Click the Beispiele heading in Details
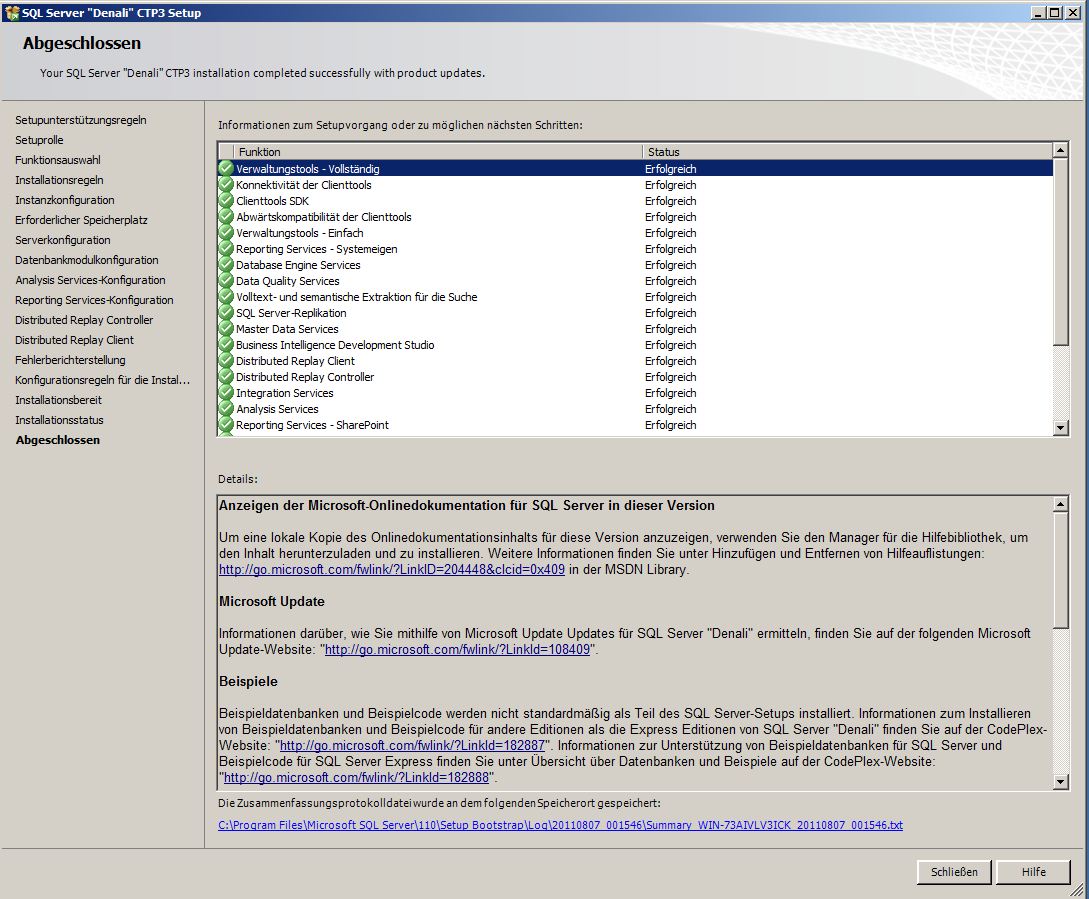Image resolution: width=1089 pixels, height=899 pixels. pyautogui.click(x=248, y=681)
